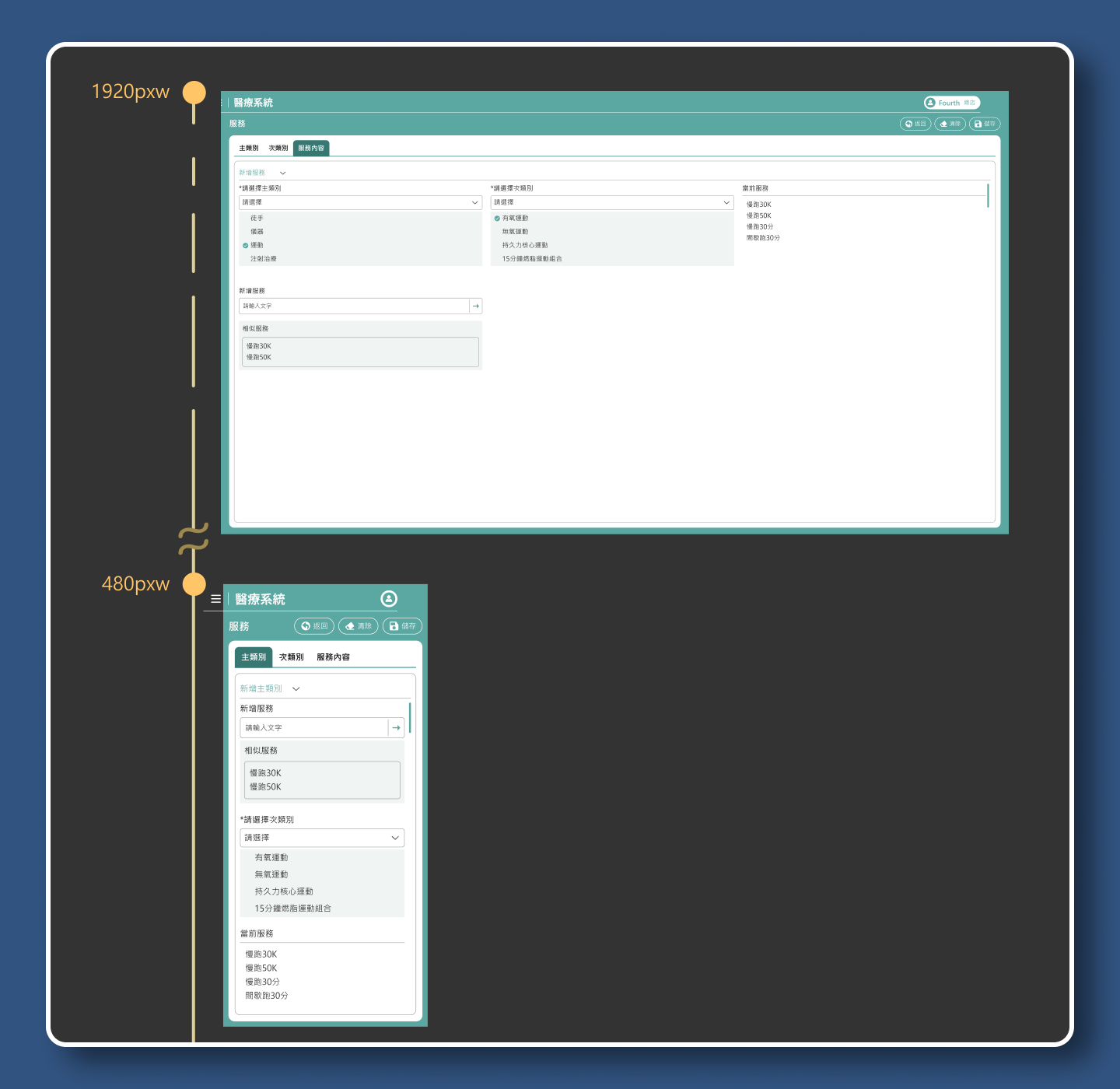Screen dimensions: 1120x1089
Task: Select the checked 有氧運動 option in the desktop subcategory list
Action: pyautogui.click(x=514, y=219)
